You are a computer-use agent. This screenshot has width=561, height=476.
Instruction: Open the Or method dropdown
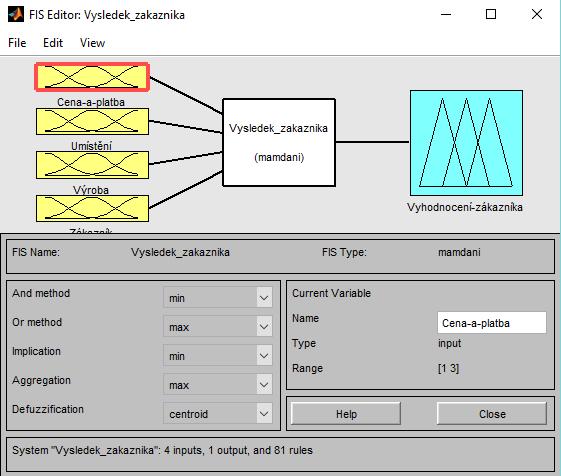coord(218,327)
